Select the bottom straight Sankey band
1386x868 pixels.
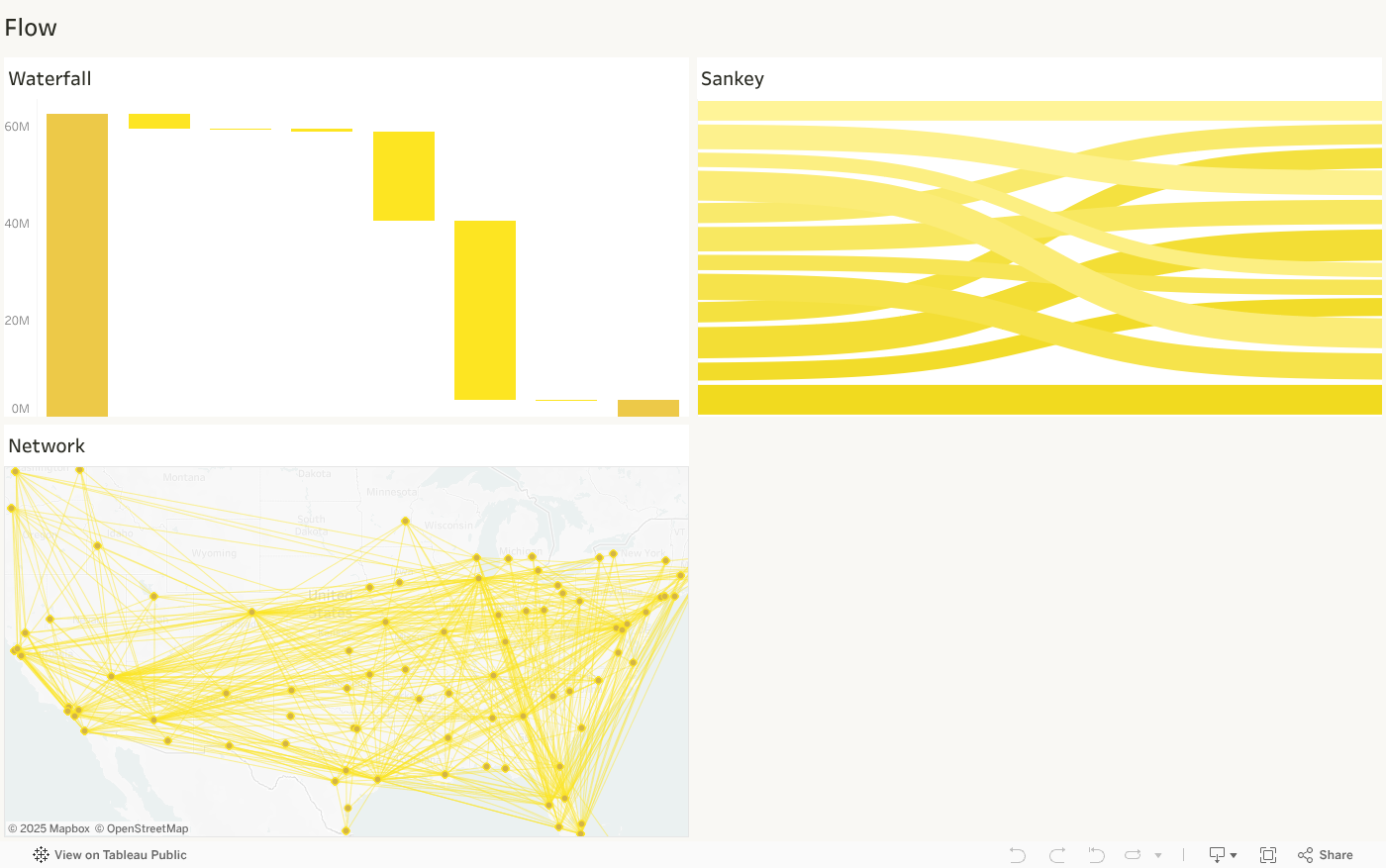point(1039,400)
